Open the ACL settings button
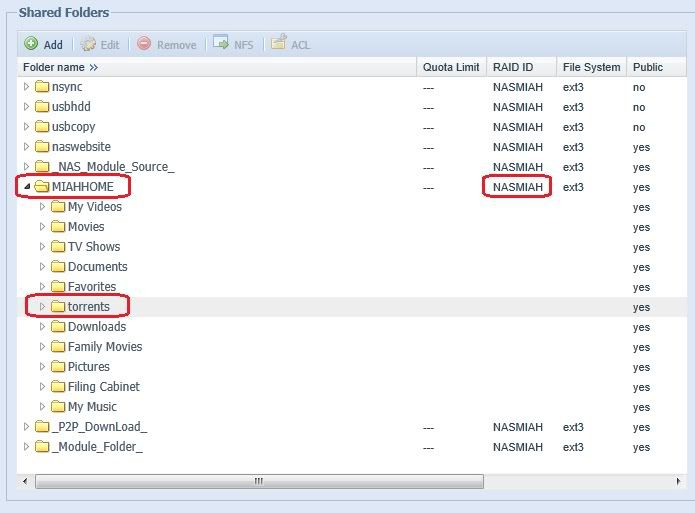Viewport: 695px width, 513px height. (290, 44)
